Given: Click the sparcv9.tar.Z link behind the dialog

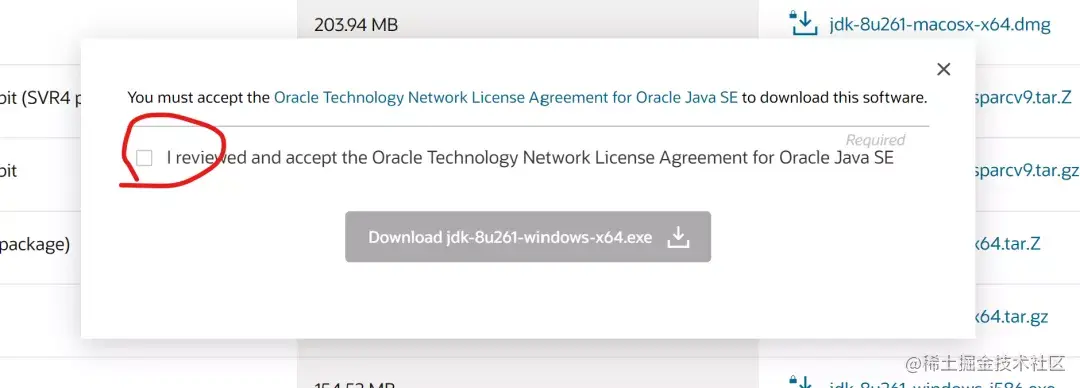Looking at the screenshot, I should 1024,97.
